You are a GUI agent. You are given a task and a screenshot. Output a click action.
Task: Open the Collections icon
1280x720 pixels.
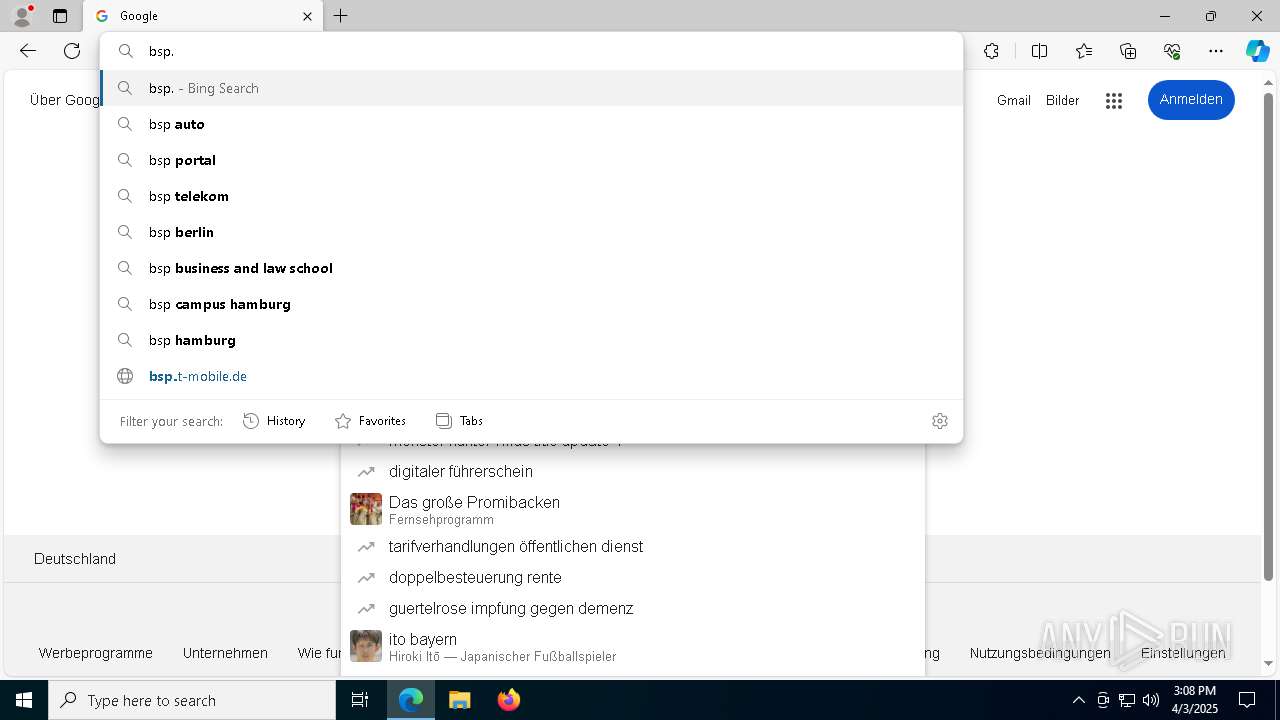(x=1128, y=51)
